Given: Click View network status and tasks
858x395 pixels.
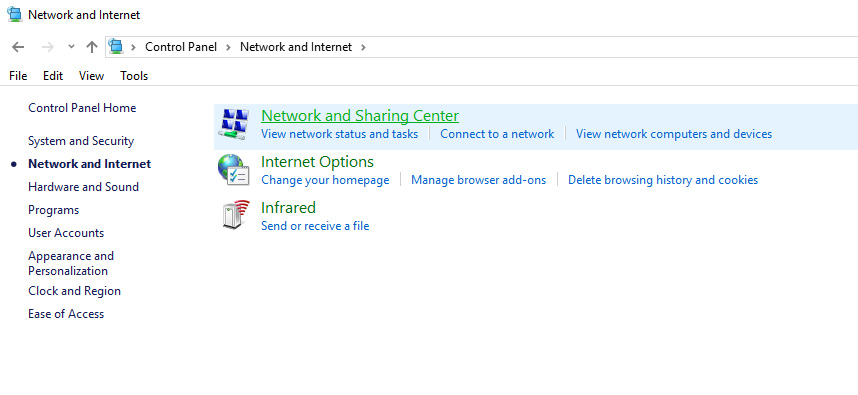Looking at the screenshot, I should (339, 134).
